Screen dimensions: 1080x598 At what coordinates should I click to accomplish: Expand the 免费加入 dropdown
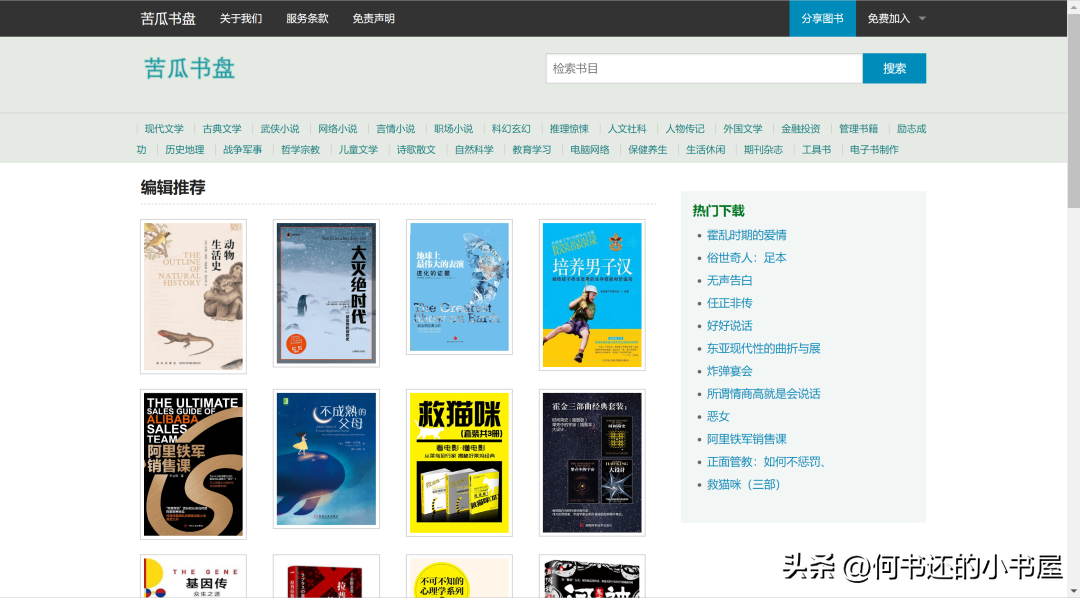[896, 19]
